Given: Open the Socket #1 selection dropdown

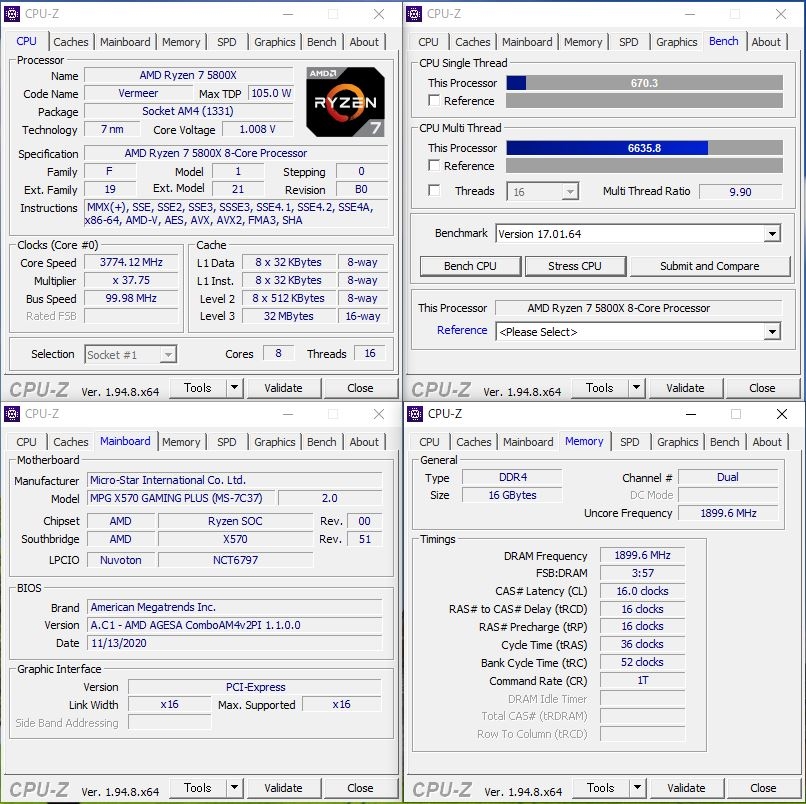Looking at the screenshot, I should pos(131,355).
